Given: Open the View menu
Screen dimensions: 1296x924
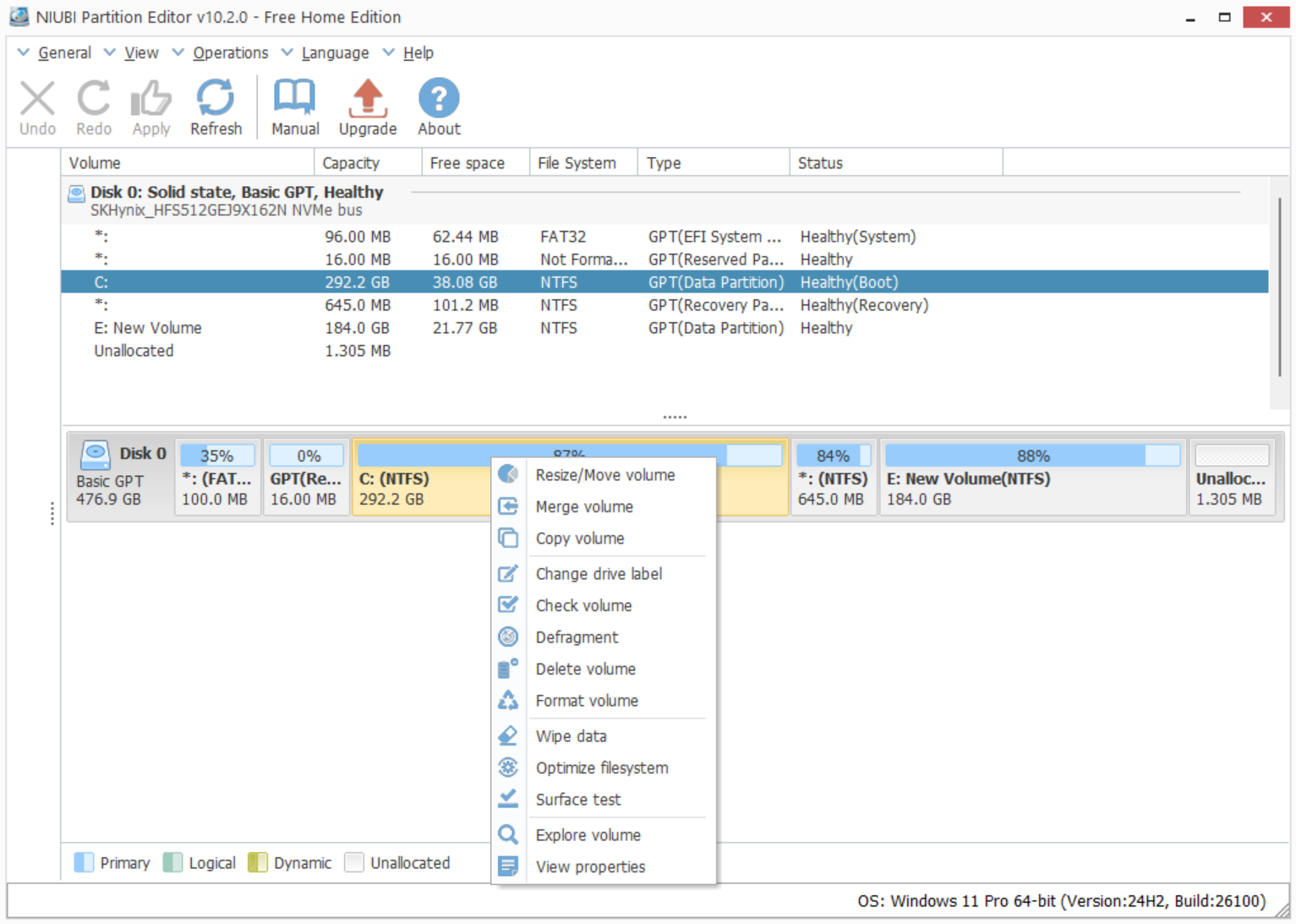Looking at the screenshot, I should coord(141,52).
